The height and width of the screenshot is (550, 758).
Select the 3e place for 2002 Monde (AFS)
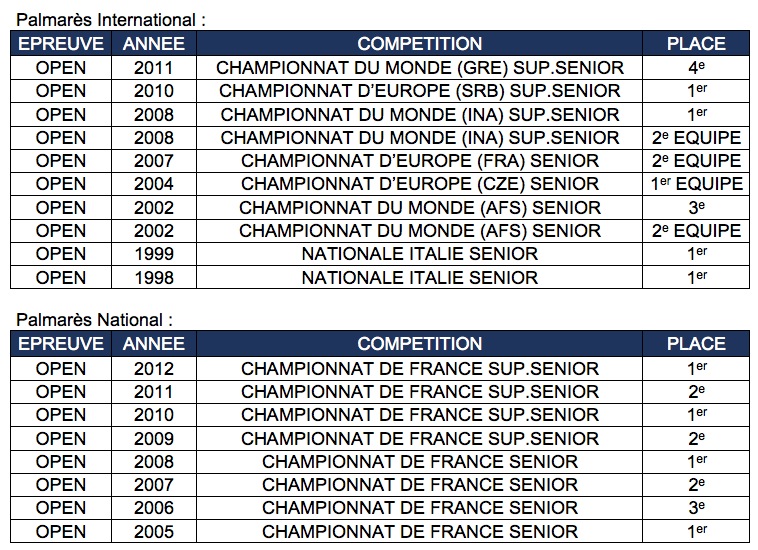(696, 207)
